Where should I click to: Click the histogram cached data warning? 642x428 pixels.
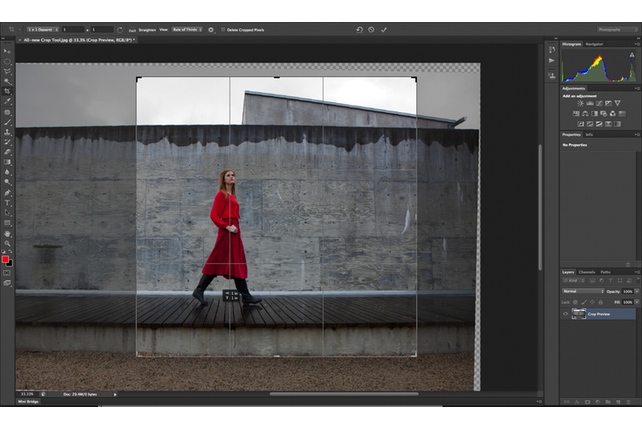(632, 54)
